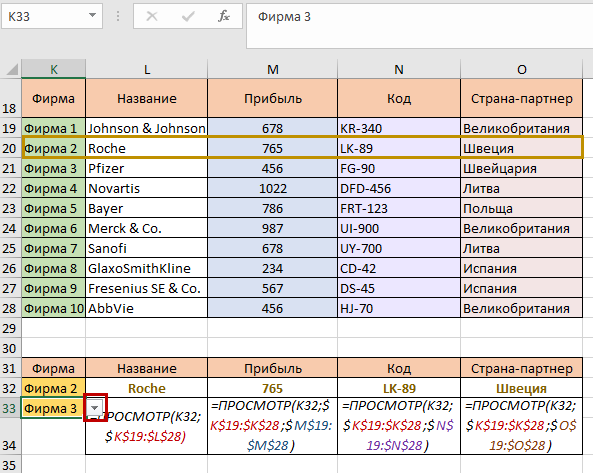Click the Roche cell in row 20

(147, 148)
